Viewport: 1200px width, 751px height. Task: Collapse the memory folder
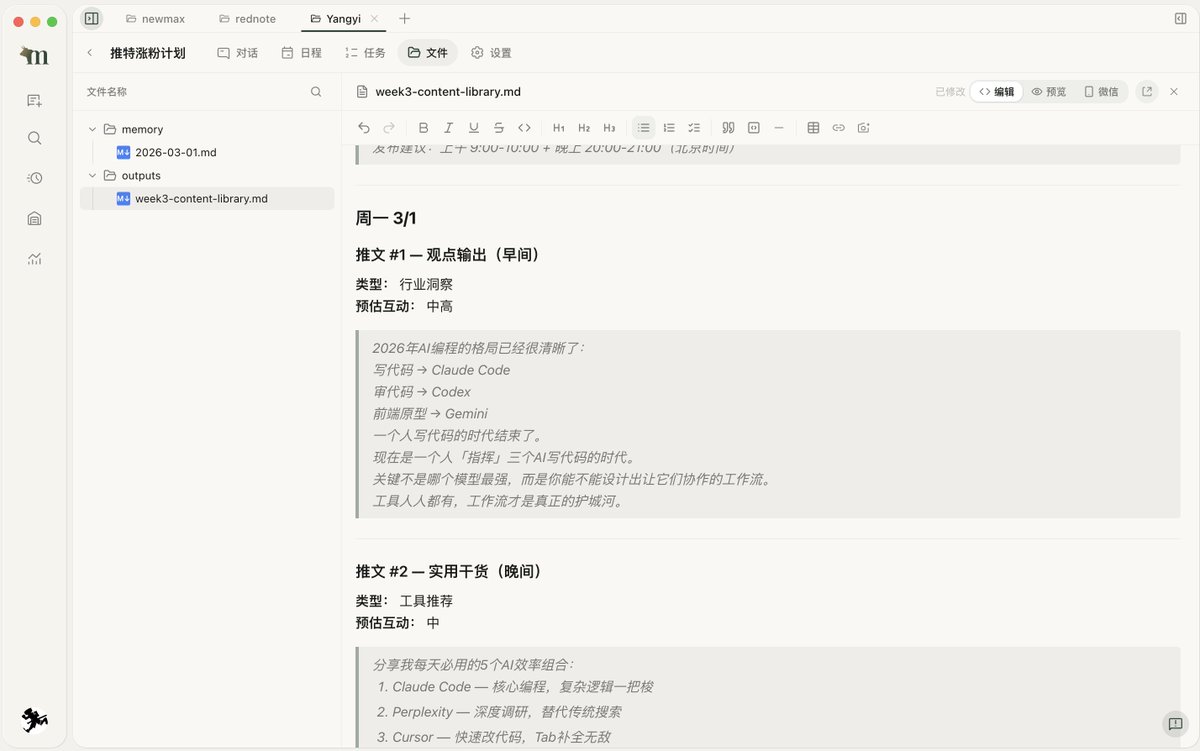pyautogui.click(x=93, y=129)
